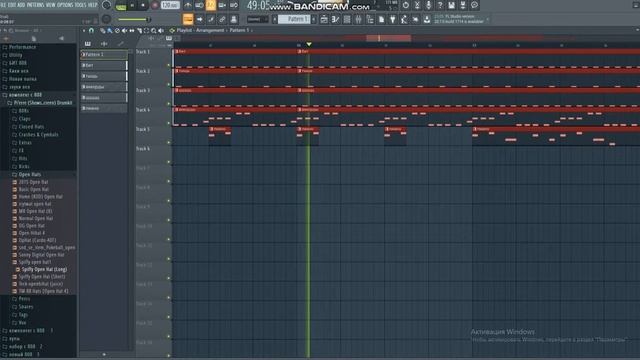Select the Mute tool in the playlist toolbar
This screenshot has height=360, width=640.
[x=124, y=31]
